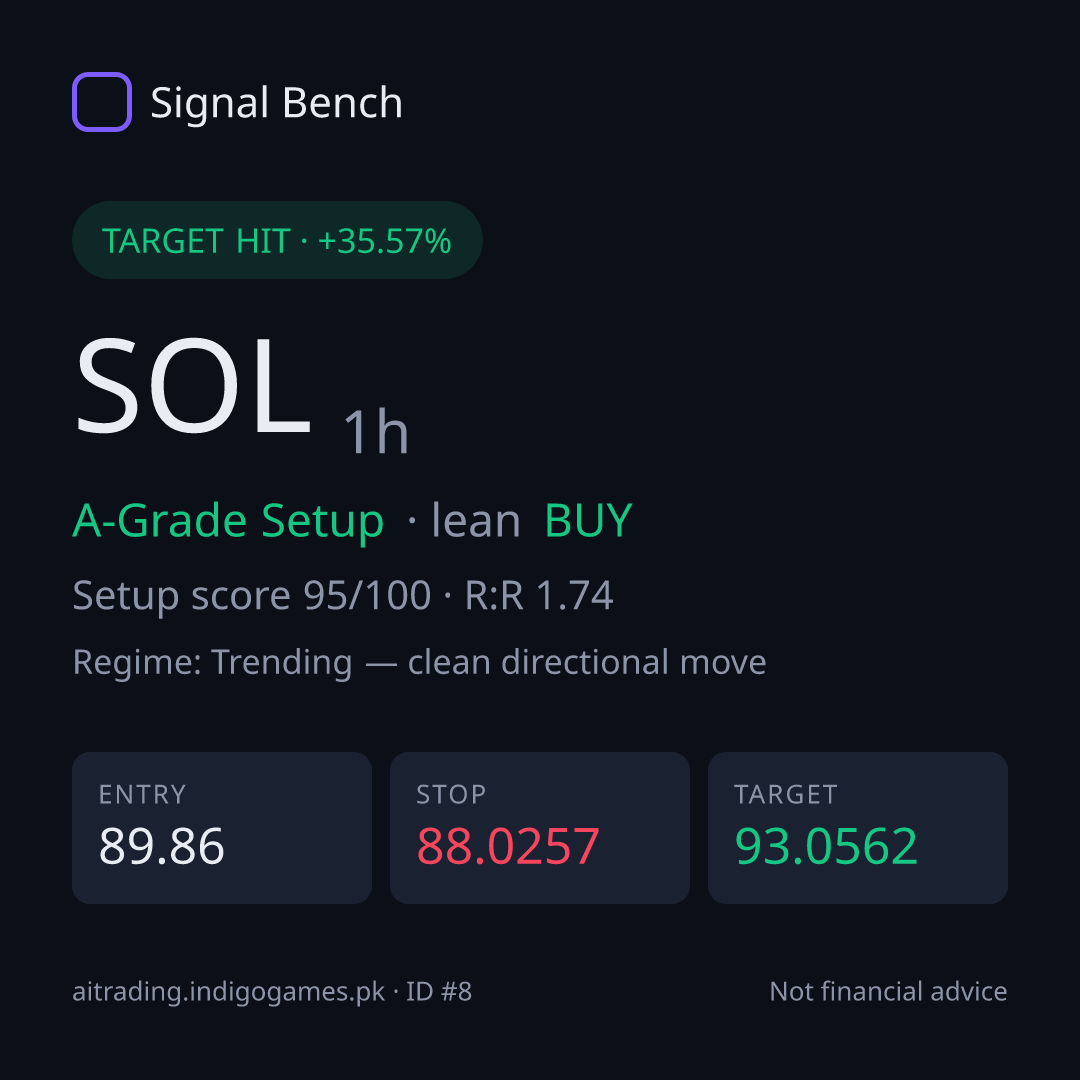This screenshot has height=1080, width=1080.
Task: Click the R:R 1.74 ratio
Action: (539, 595)
